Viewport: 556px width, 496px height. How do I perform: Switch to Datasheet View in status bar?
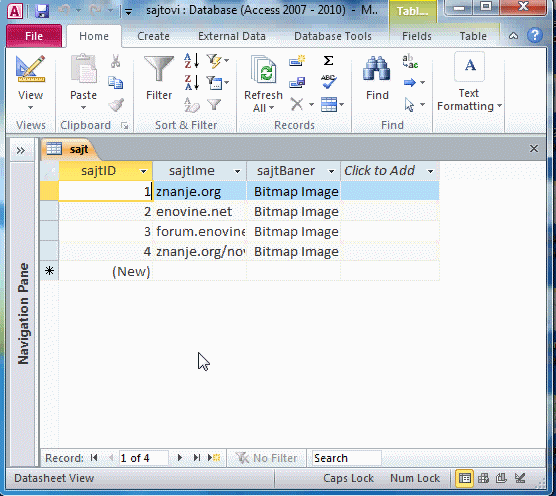465,478
